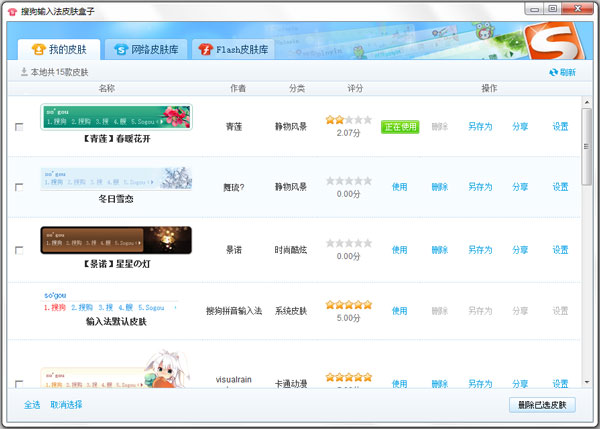This screenshot has height=429, width=600.
Task: Click 删除 for visualrain skin
Action: 440,383
